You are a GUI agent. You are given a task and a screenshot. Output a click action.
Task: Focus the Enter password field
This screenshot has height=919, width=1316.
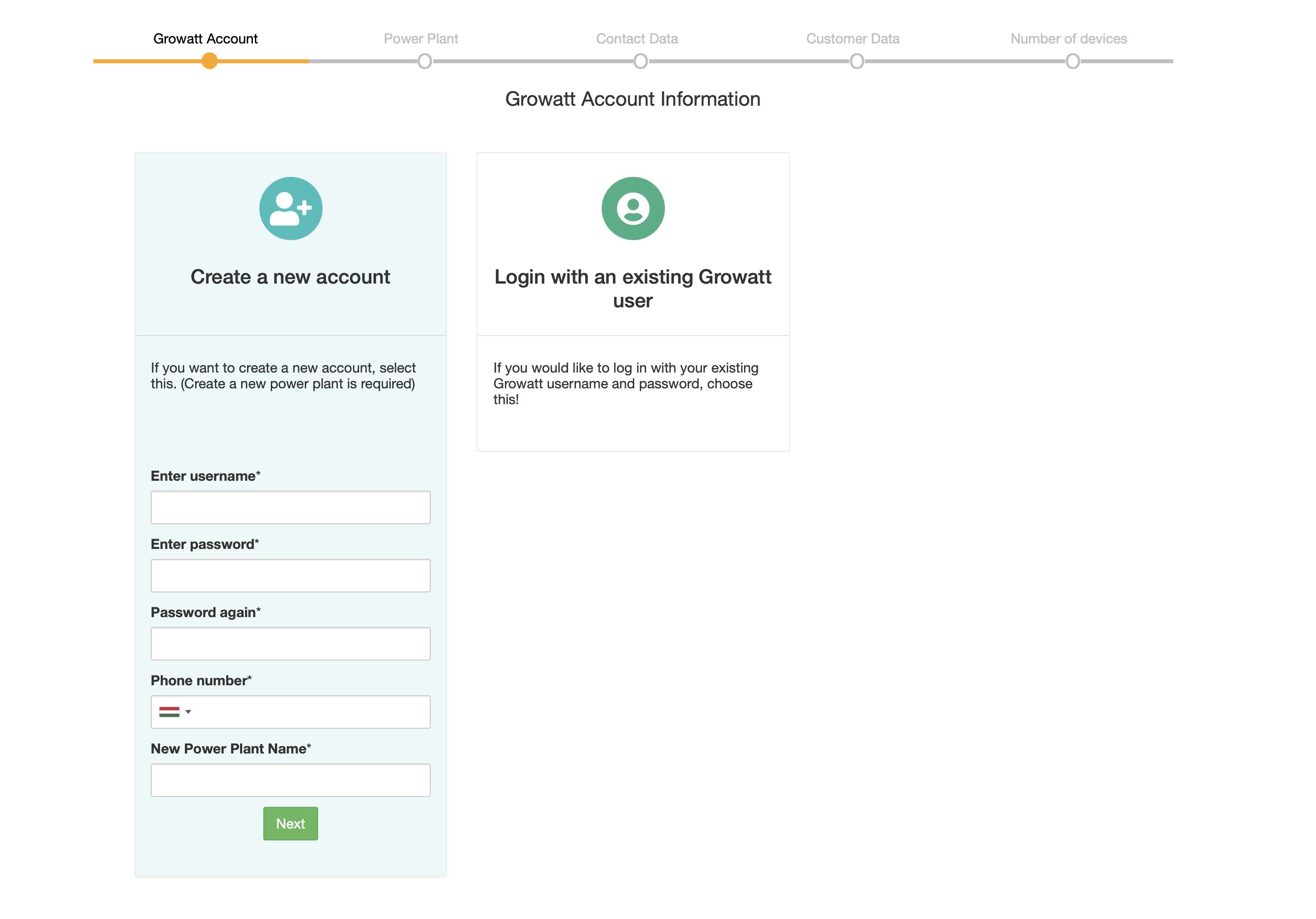coord(290,576)
